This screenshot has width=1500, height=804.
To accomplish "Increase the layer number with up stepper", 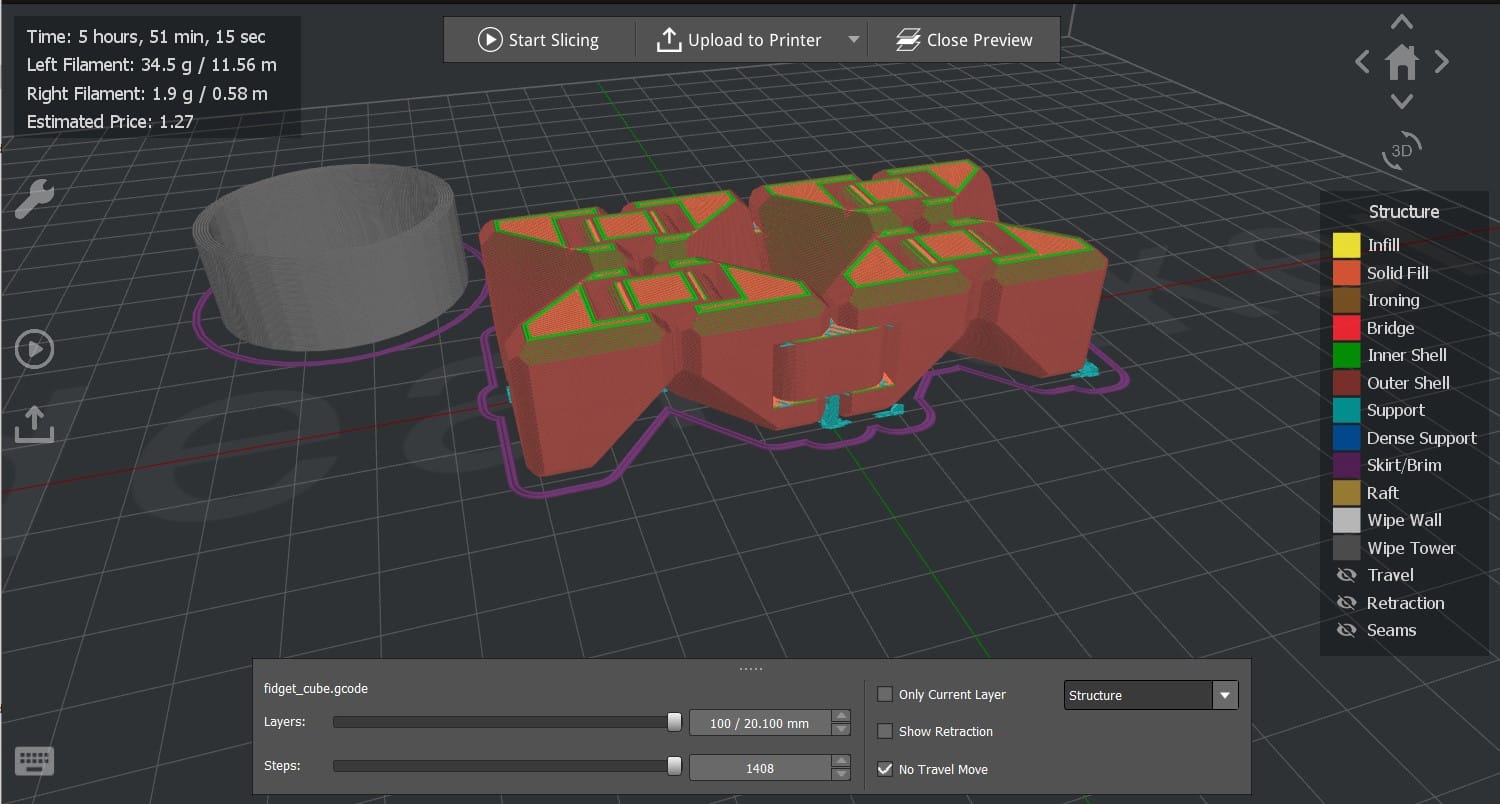I will [x=841, y=716].
